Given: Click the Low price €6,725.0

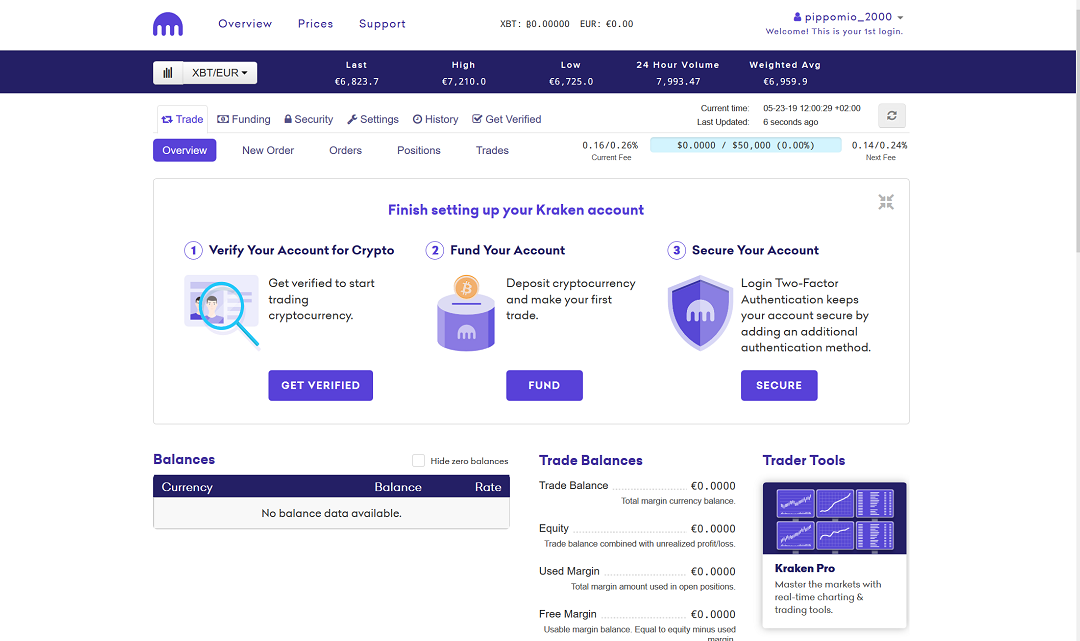Looking at the screenshot, I should click(x=571, y=81).
